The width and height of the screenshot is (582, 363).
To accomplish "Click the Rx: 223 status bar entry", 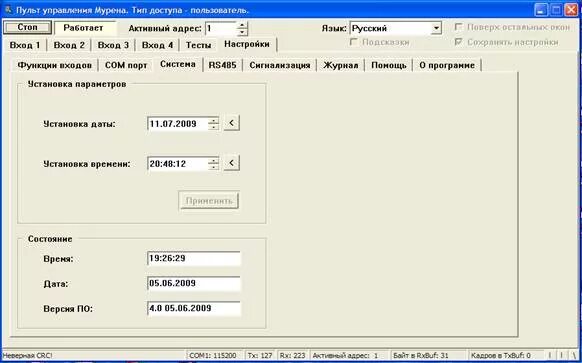I will pyautogui.click(x=292, y=356).
